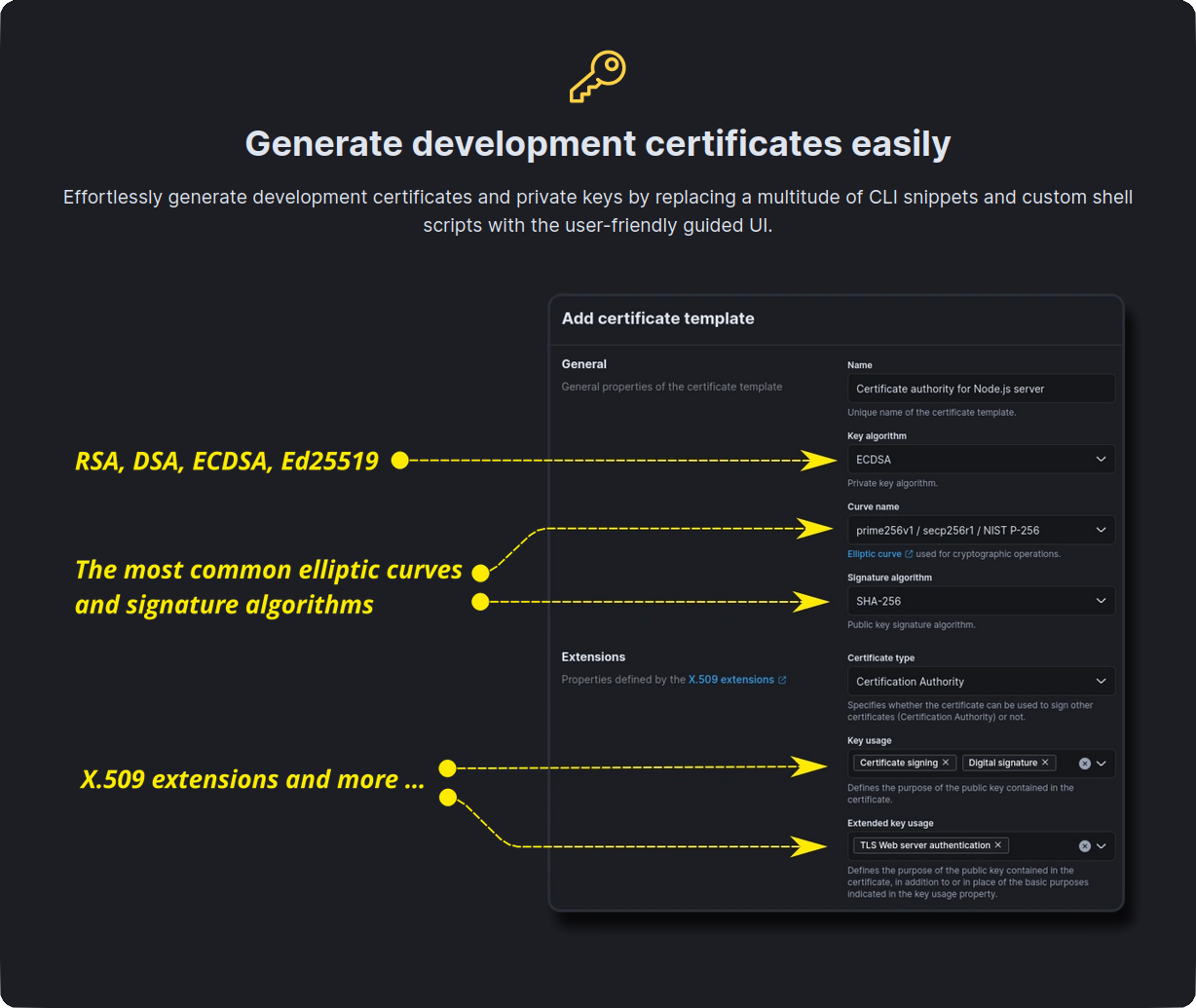Screen dimensions: 1196x1008
Task: Select the Digital signature tag chip
Action: [1003, 763]
